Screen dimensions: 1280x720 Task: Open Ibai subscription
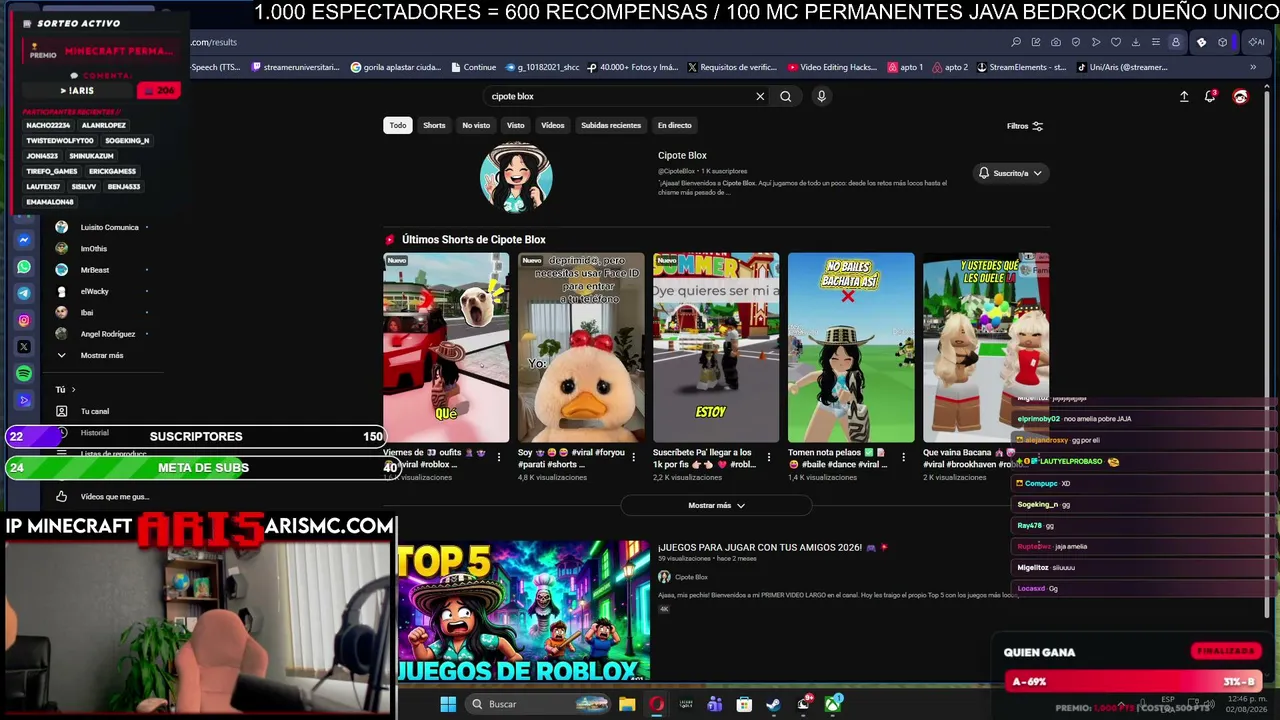87,312
